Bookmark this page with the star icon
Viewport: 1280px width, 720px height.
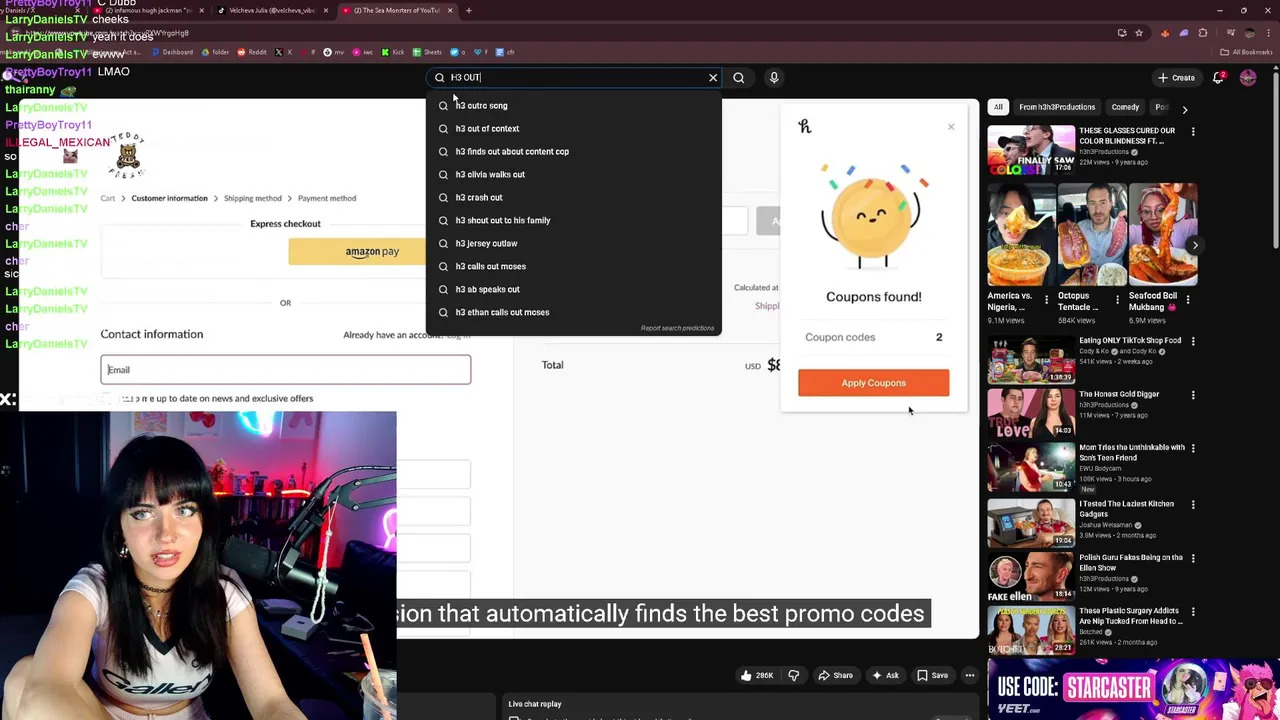coord(1138,33)
